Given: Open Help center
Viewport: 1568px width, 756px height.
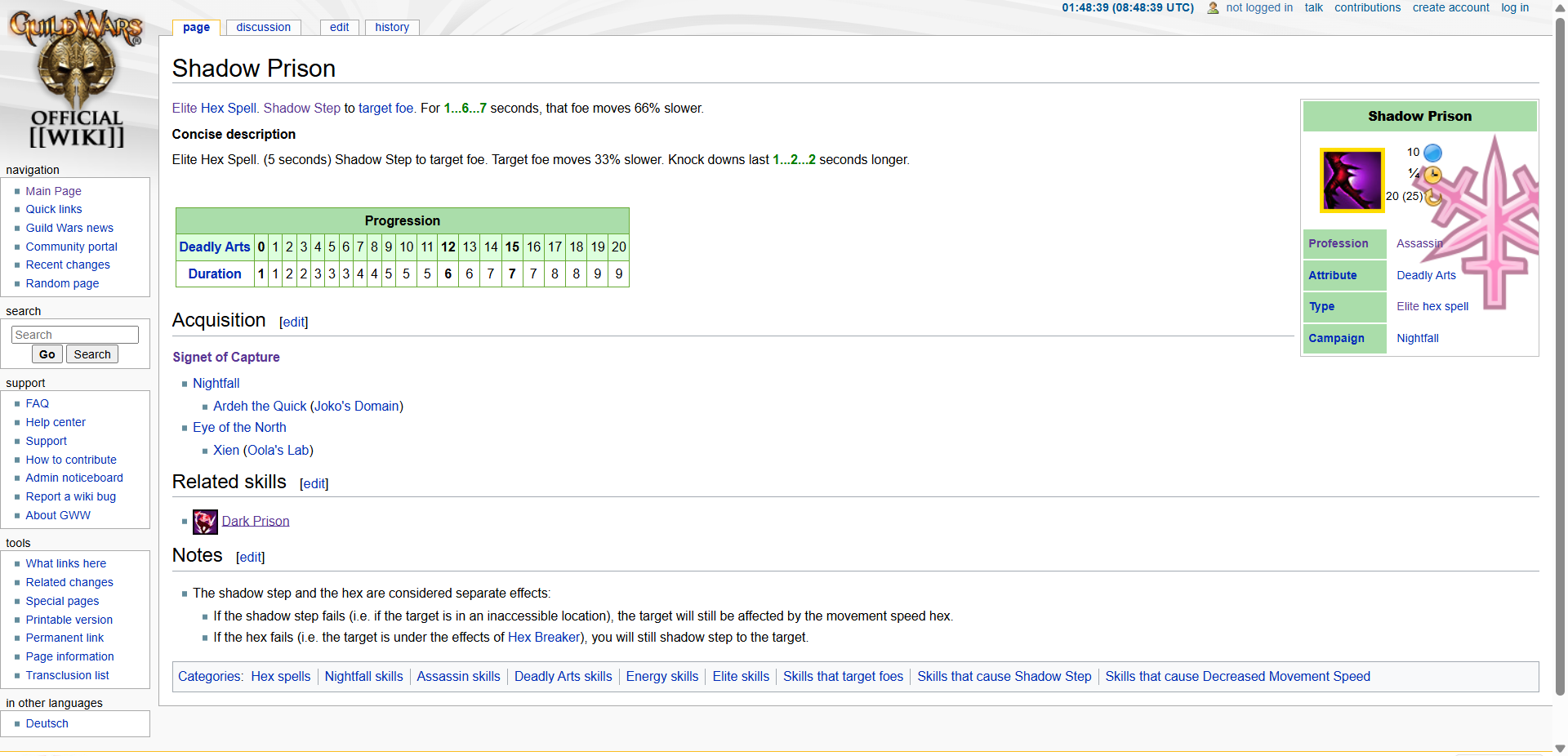Looking at the screenshot, I should 56,422.
